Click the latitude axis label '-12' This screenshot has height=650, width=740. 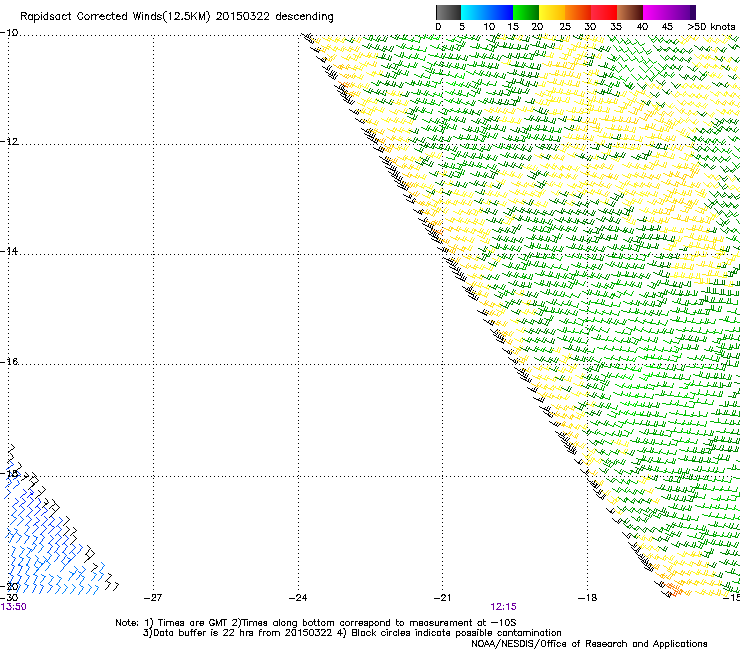pyautogui.click(x=9, y=142)
